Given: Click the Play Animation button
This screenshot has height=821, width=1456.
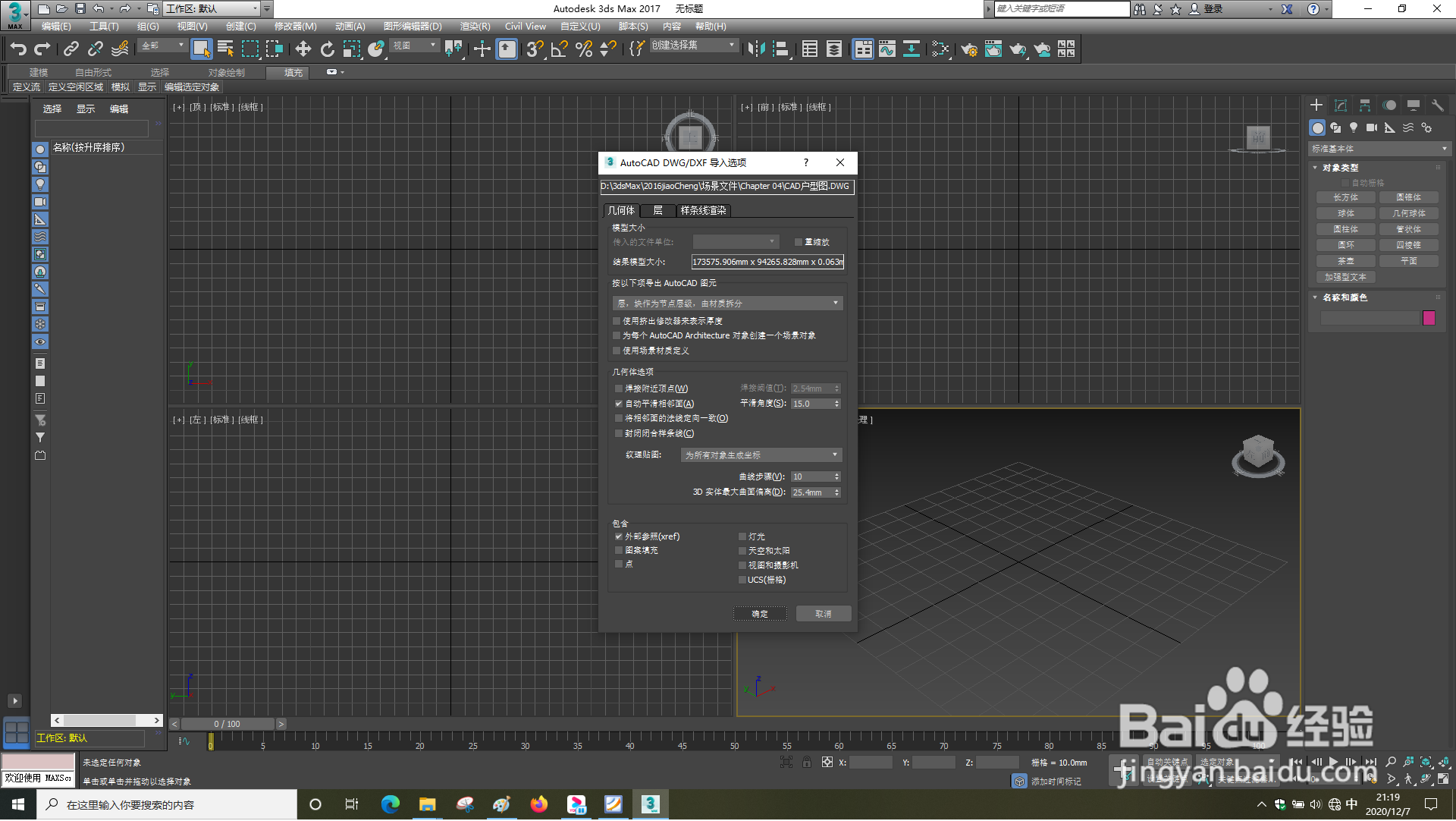Looking at the screenshot, I should 1333,762.
